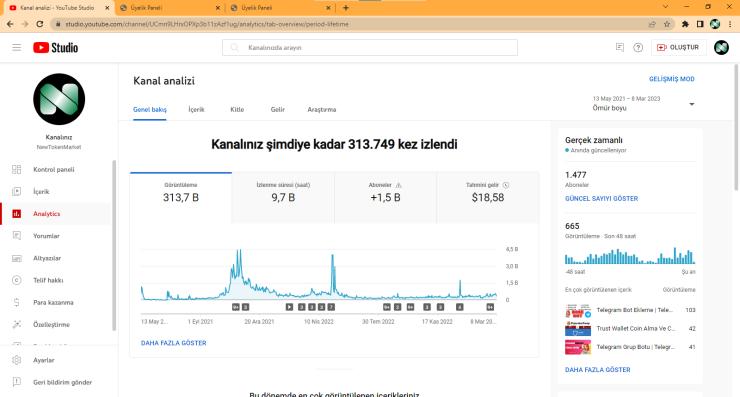
Task: Reload the page with browser refresh icon
Action: tap(40, 24)
